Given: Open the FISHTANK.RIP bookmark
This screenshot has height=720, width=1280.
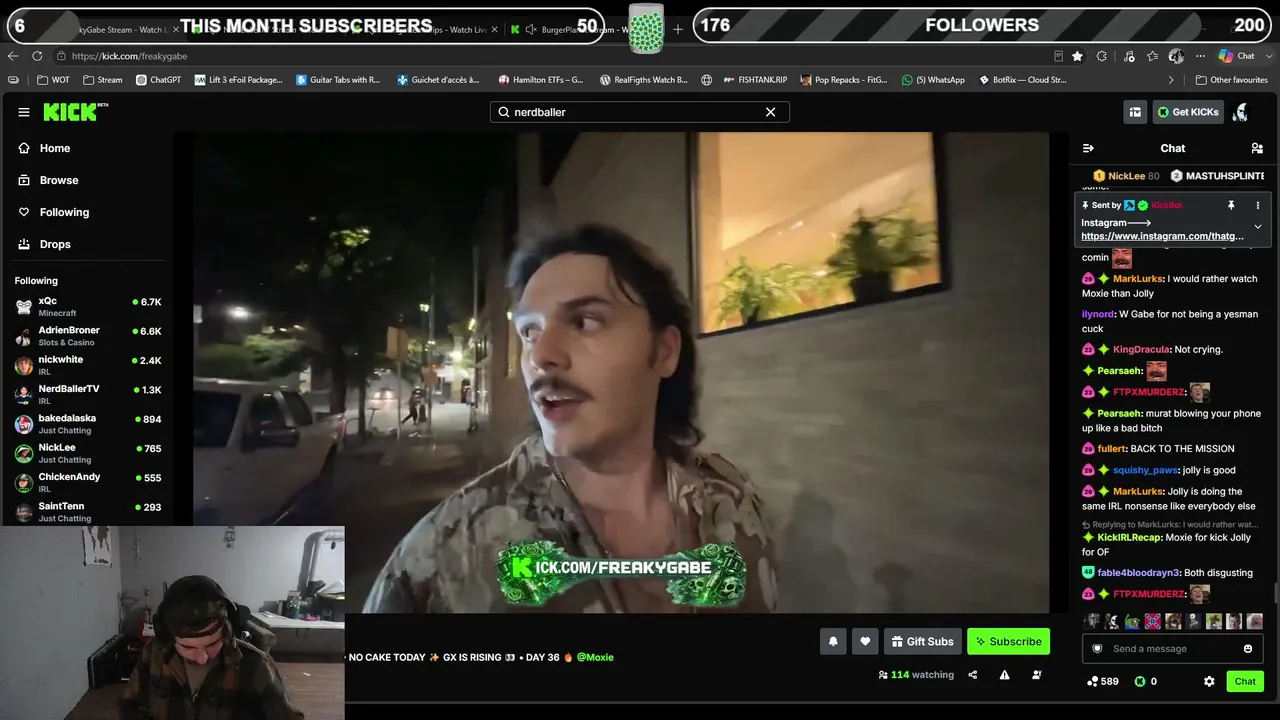Looking at the screenshot, I should coord(755,80).
